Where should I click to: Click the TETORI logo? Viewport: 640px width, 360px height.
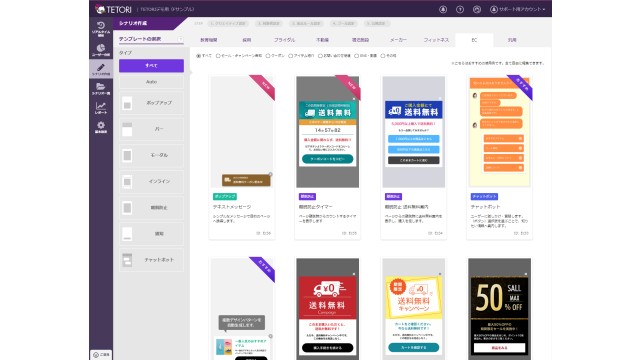tap(113, 9)
